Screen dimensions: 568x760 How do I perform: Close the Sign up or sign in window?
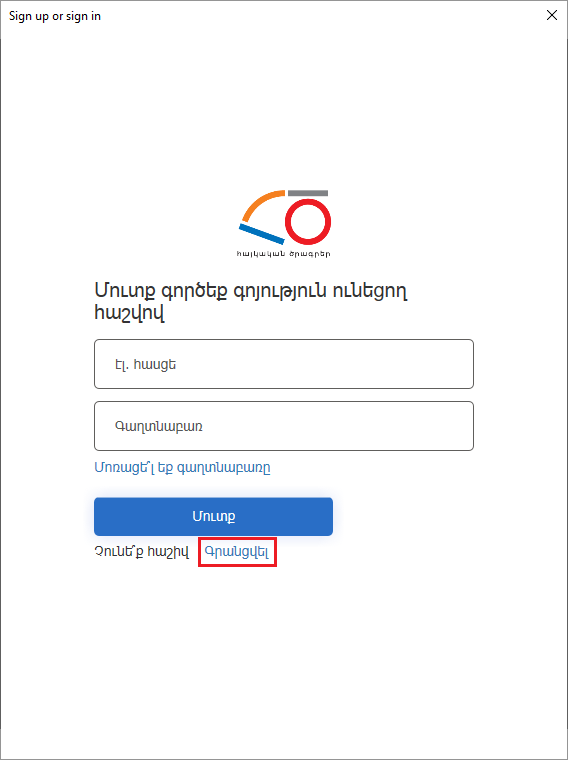coord(552,16)
